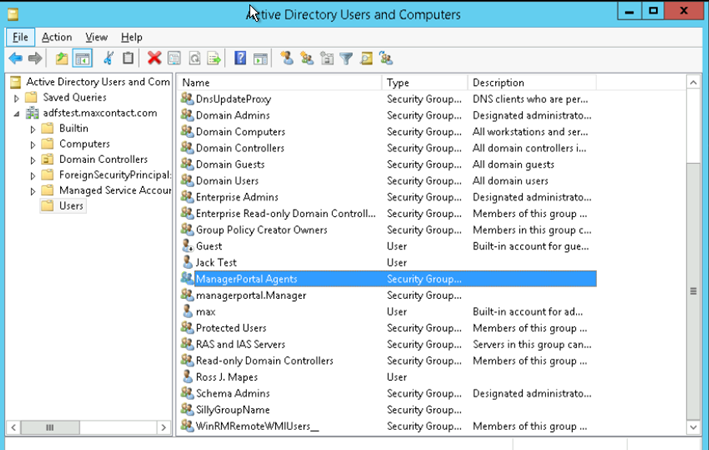Click the MMC app icon in title bar
Image resolution: width=709 pixels, height=450 pixels.
(13, 14)
